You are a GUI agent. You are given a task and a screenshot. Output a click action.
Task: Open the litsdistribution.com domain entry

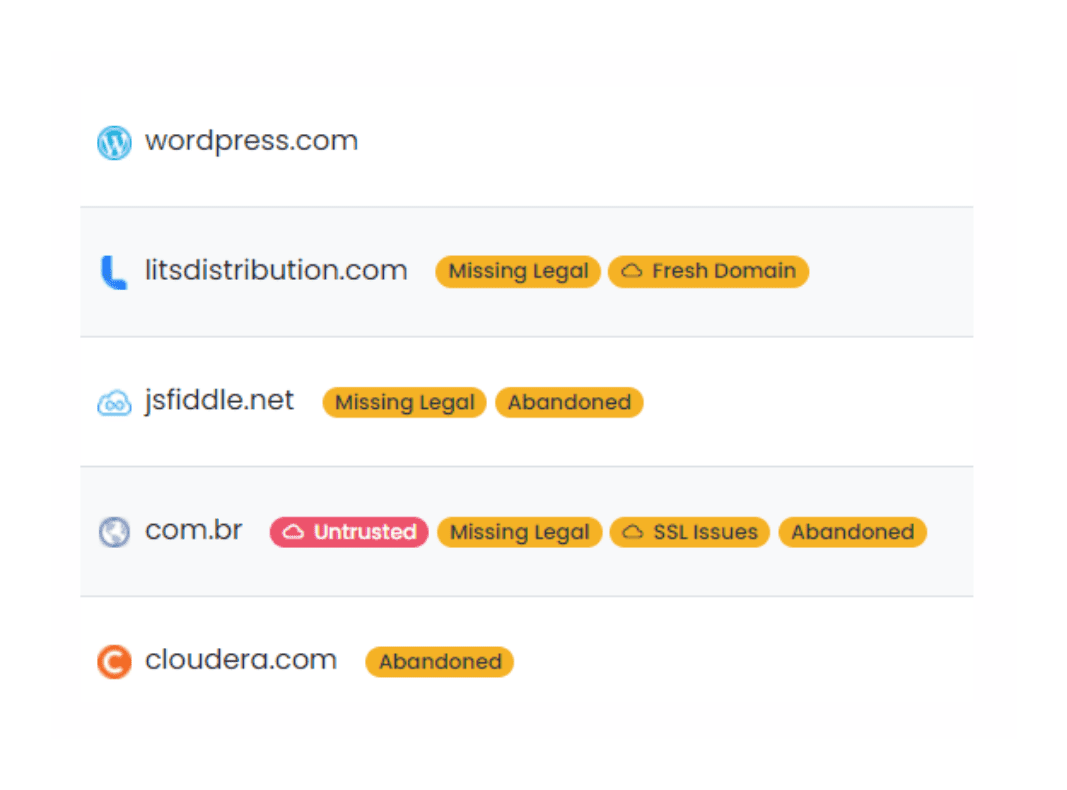coord(276,270)
